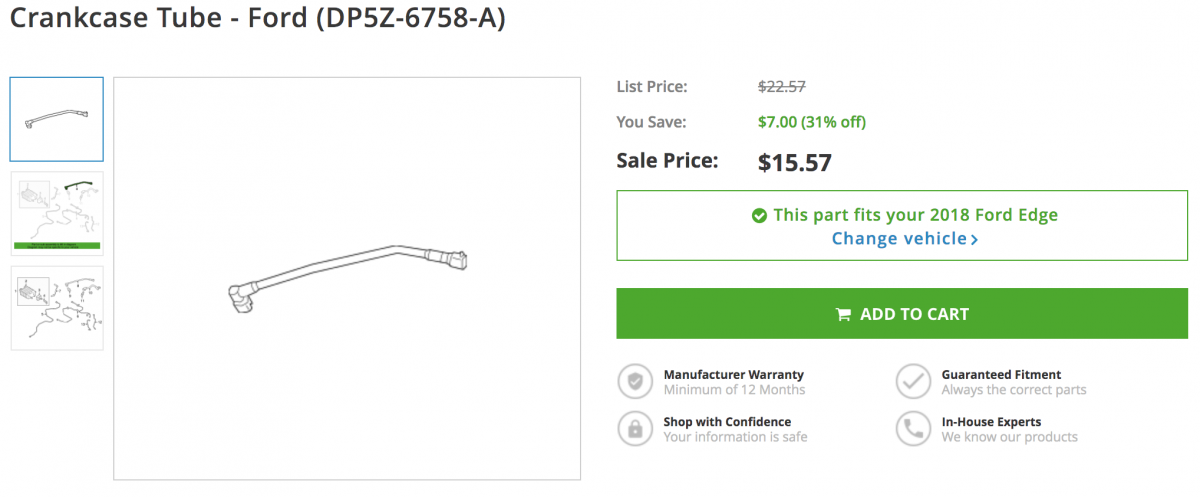The image size is (1200, 497).
Task: Select the second diagram thumbnail with green bar
Action: click(57, 213)
